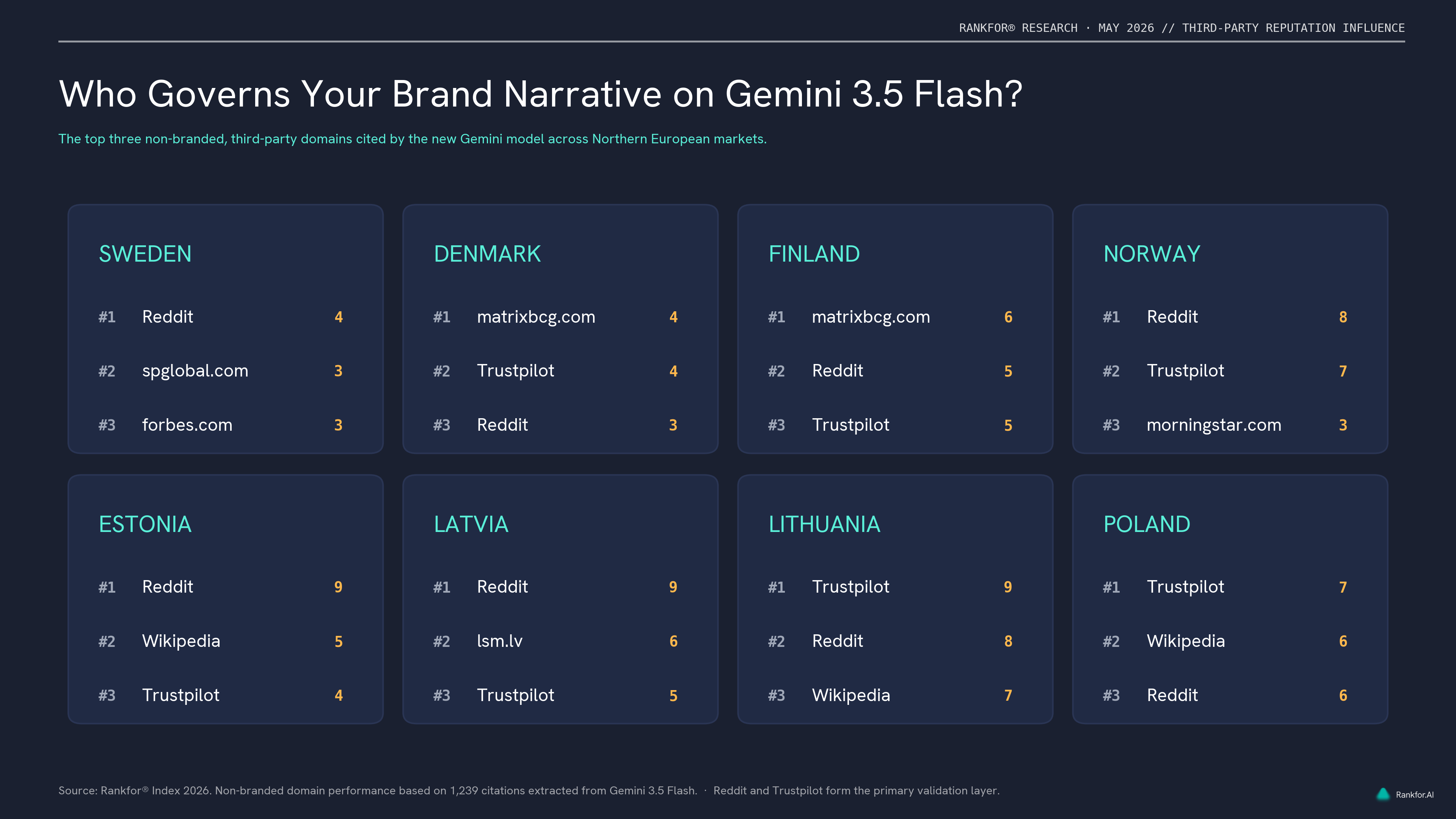Click matrixbcg.com in the Denmark card
This screenshot has width=1456, height=819.
536,317
